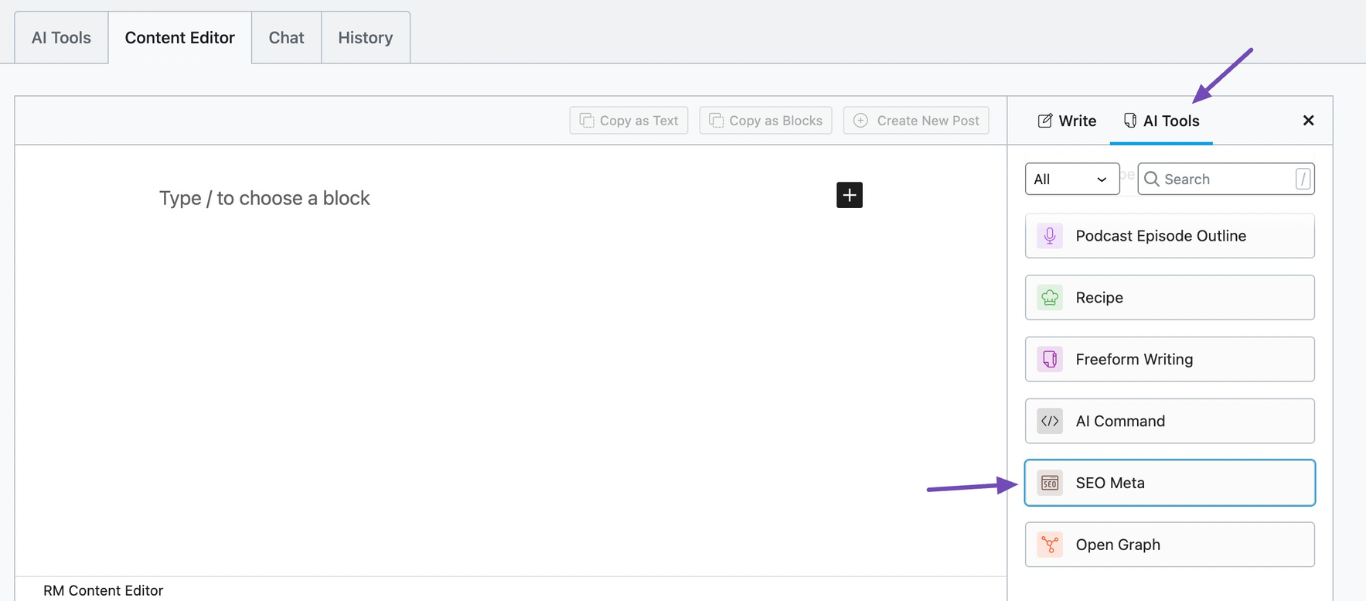1366x601 pixels.
Task: Click the black plus add block icon
Action: click(x=849, y=195)
